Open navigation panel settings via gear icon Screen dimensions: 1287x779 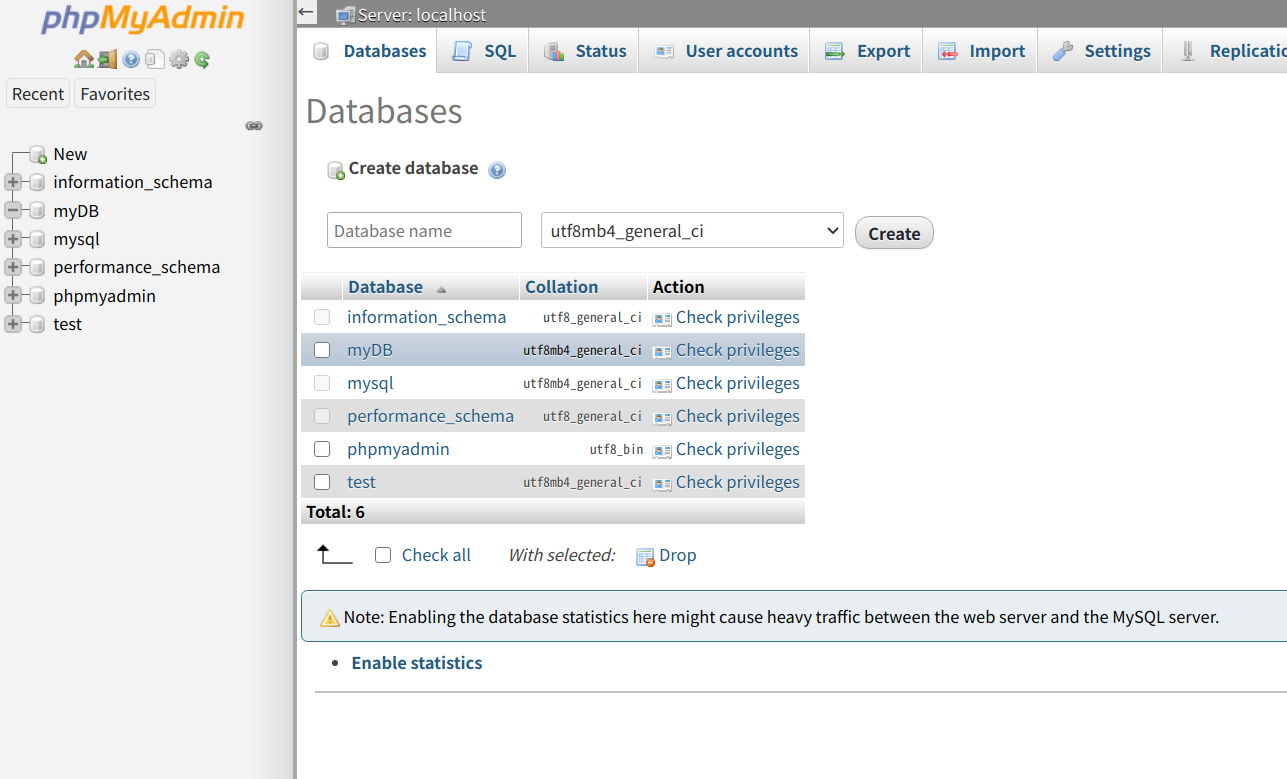click(179, 59)
